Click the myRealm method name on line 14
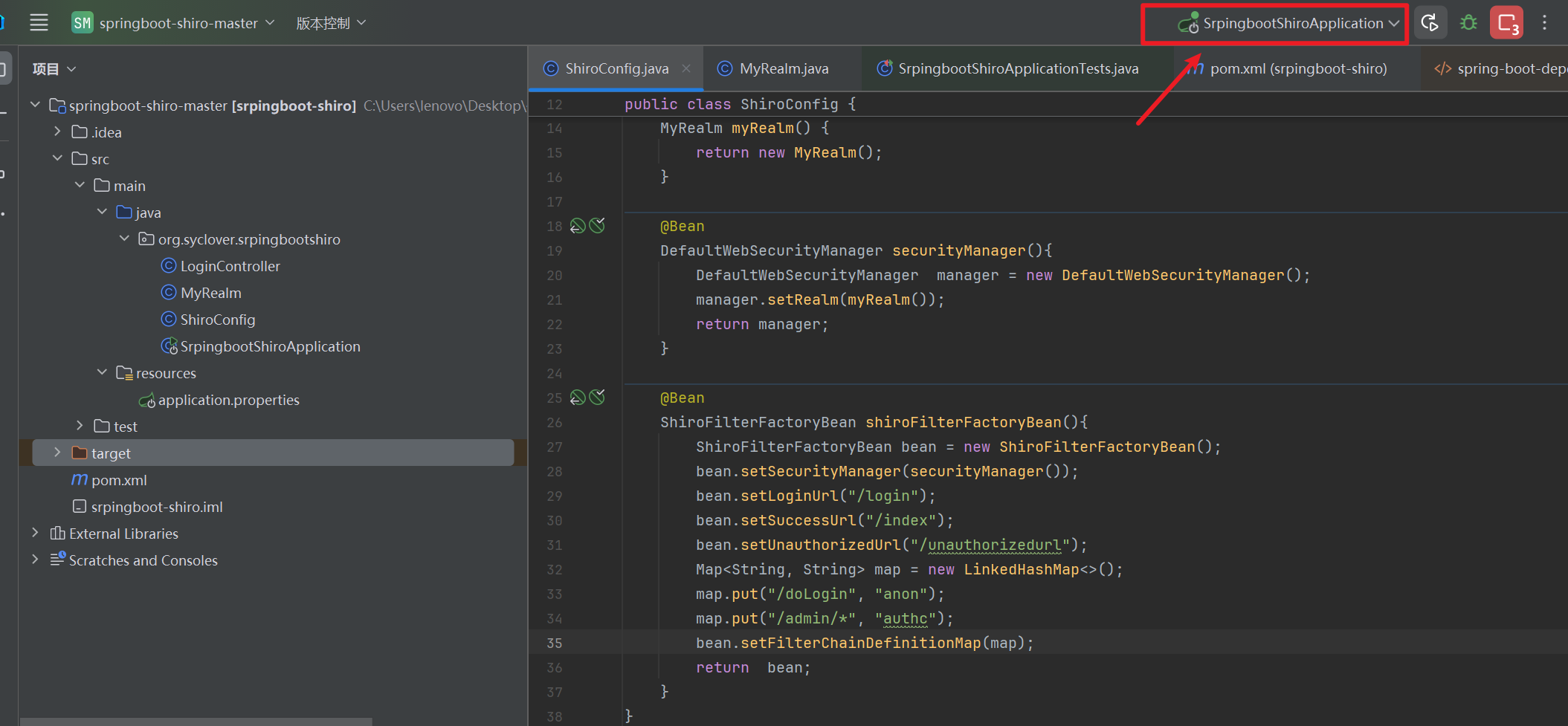1568x726 pixels. 763,128
